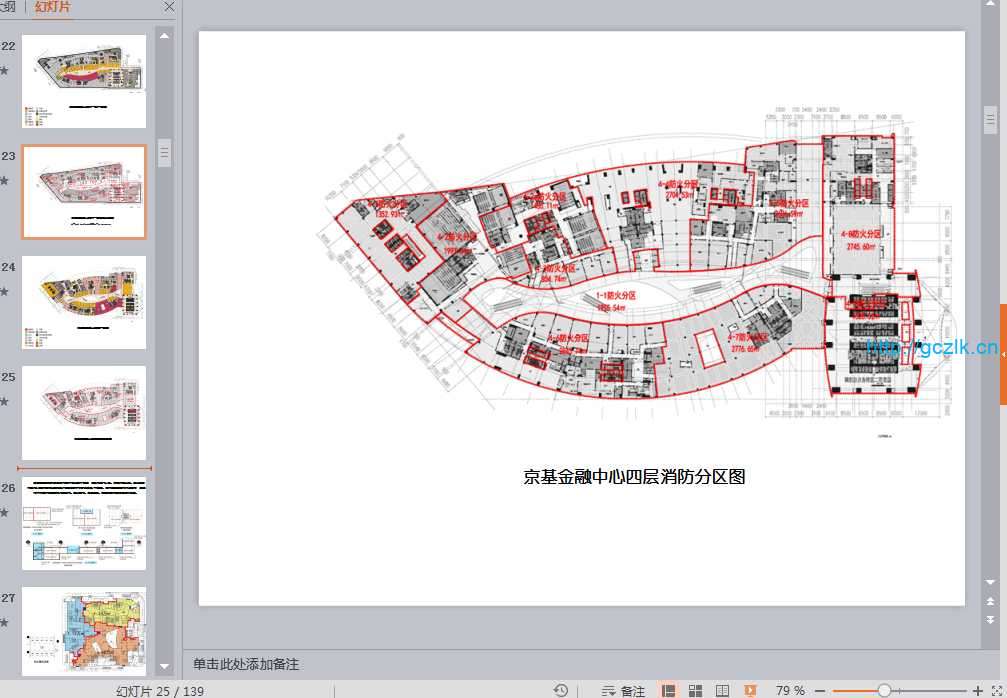Switch to Normal view in status bar
The width and height of the screenshot is (1007, 698).
tap(668, 691)
